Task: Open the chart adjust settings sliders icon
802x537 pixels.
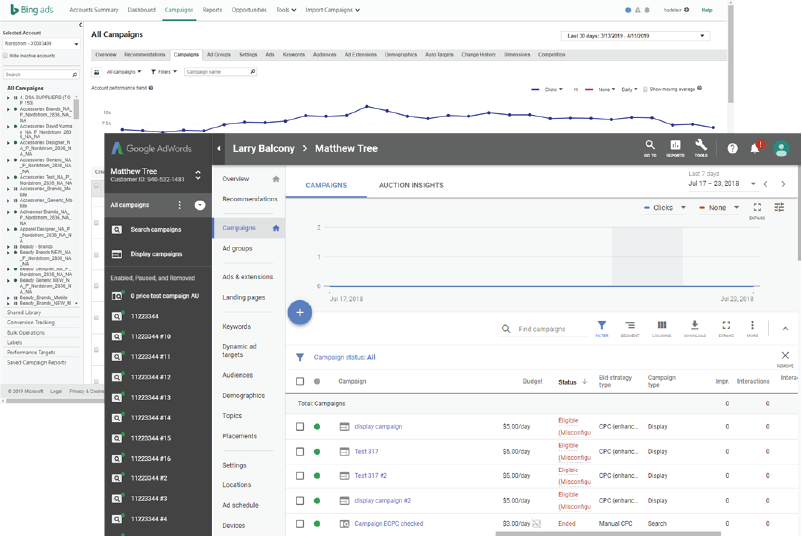Action: 779,207
